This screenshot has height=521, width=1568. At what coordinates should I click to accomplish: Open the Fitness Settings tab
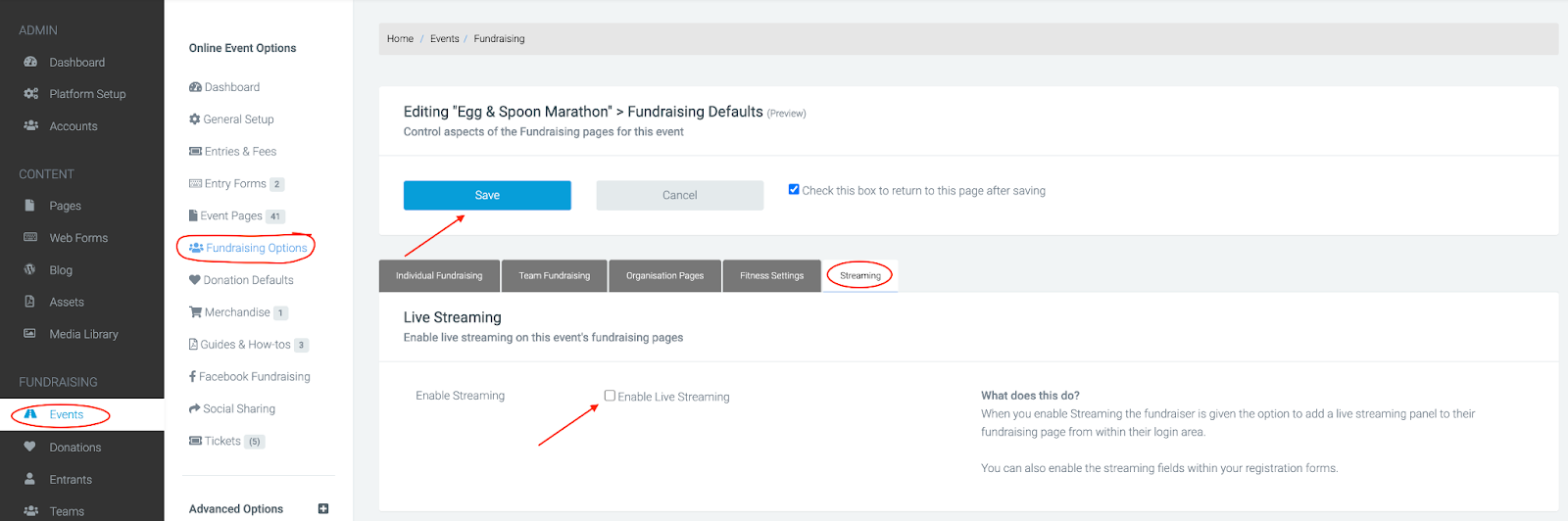pos(772,275)
